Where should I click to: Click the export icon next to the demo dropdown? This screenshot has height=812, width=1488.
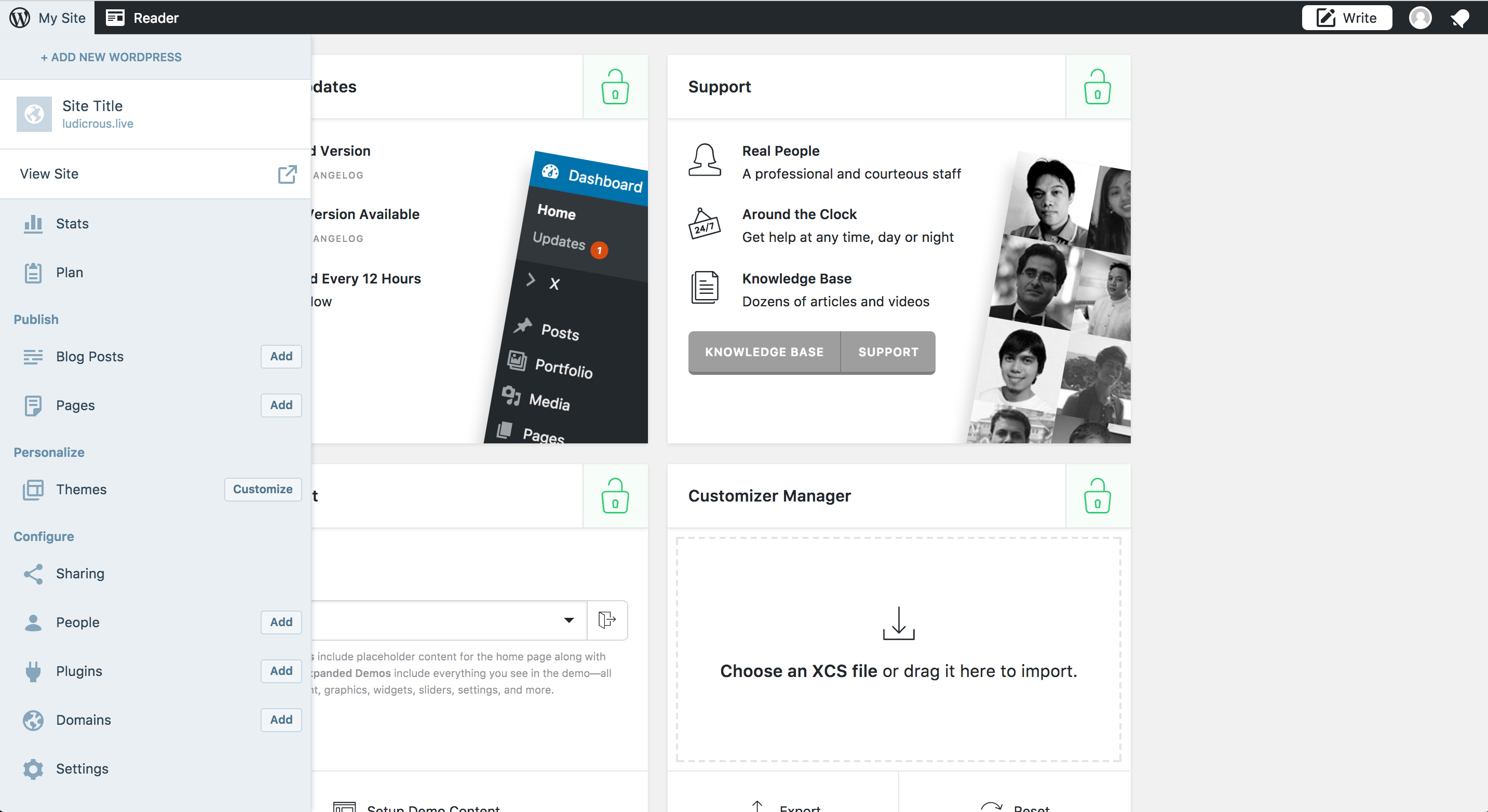coord(607,620)
